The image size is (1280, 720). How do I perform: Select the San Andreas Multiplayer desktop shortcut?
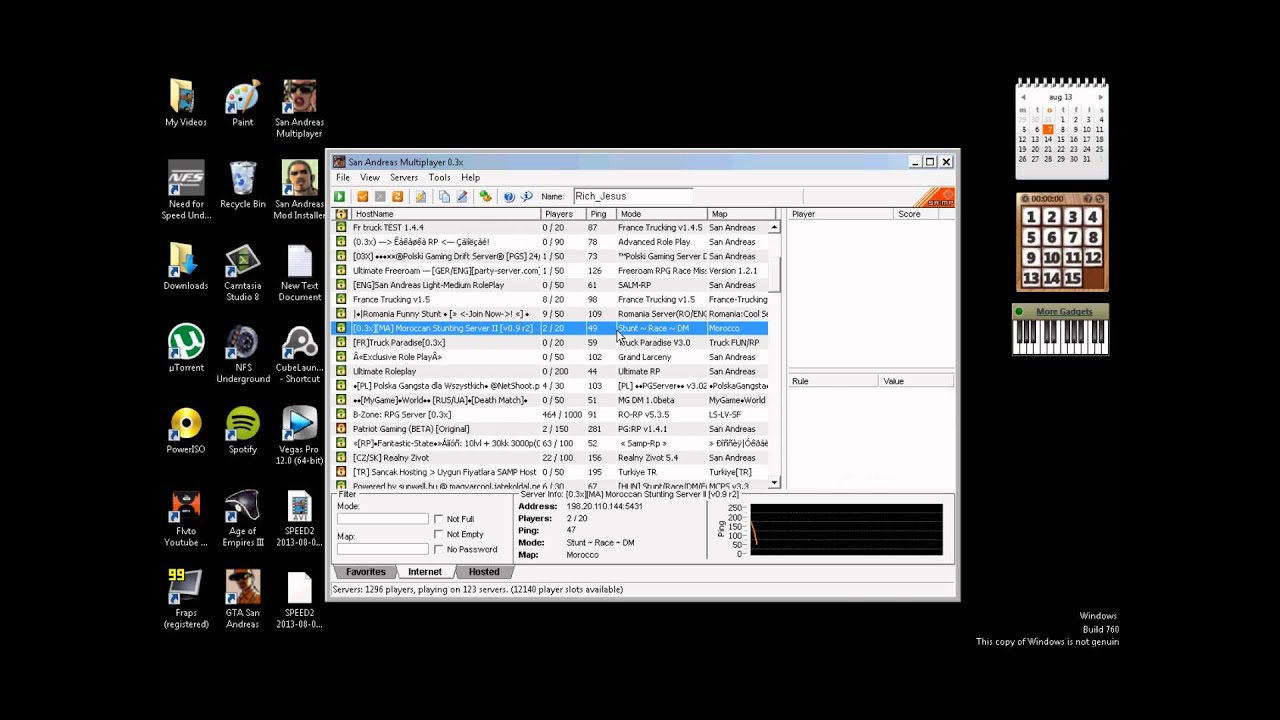coord(299,109)
